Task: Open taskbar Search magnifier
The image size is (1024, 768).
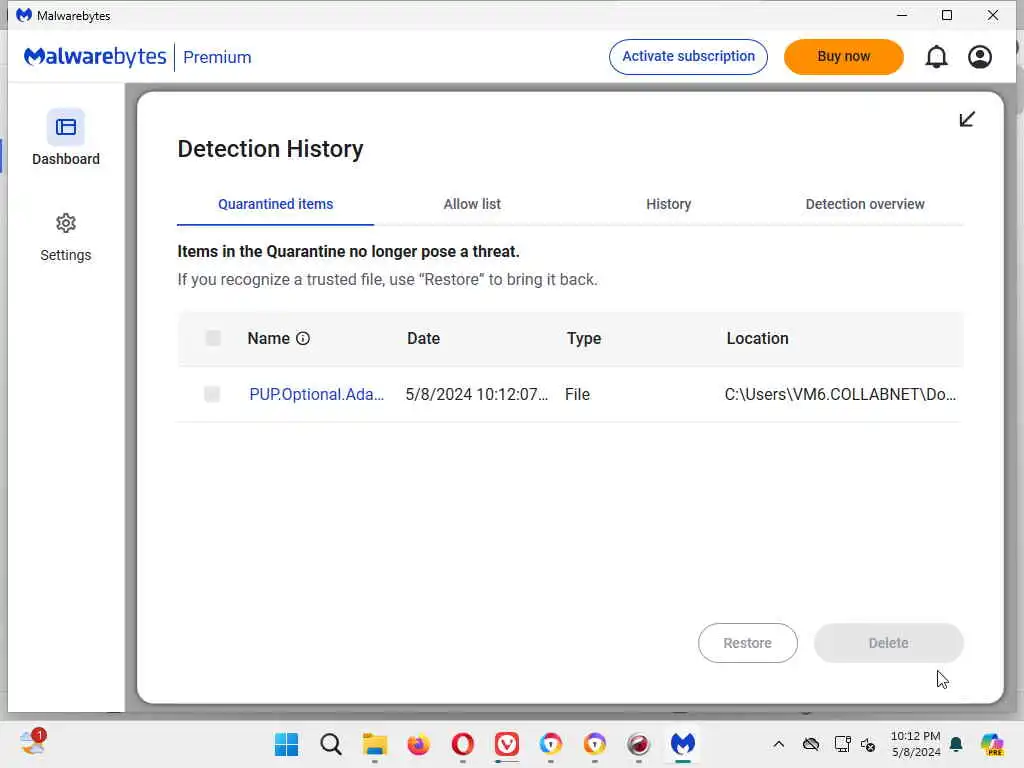Action: [330, 744]
